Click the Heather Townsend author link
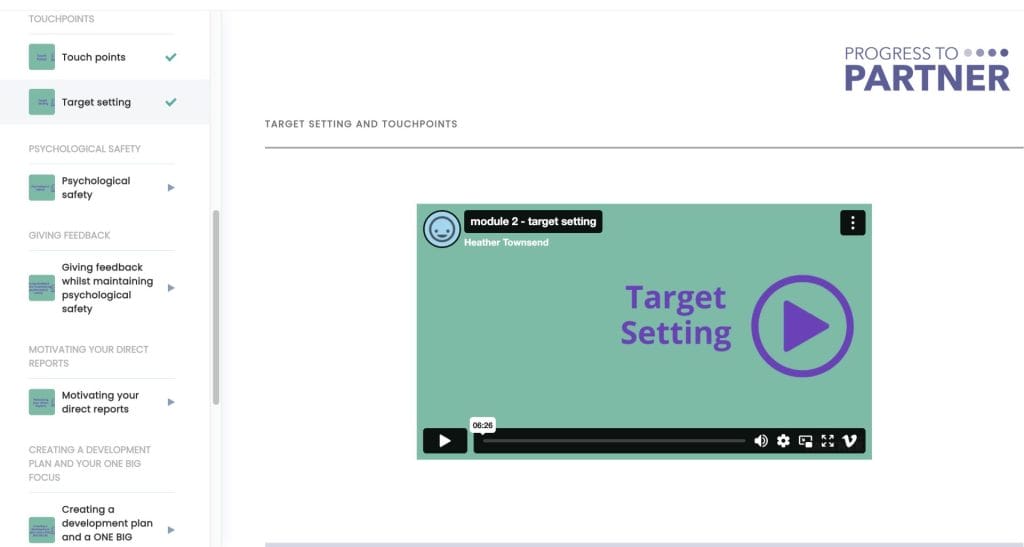The width and height of the screenshot is (1024, 547). [x=506, y=242]
